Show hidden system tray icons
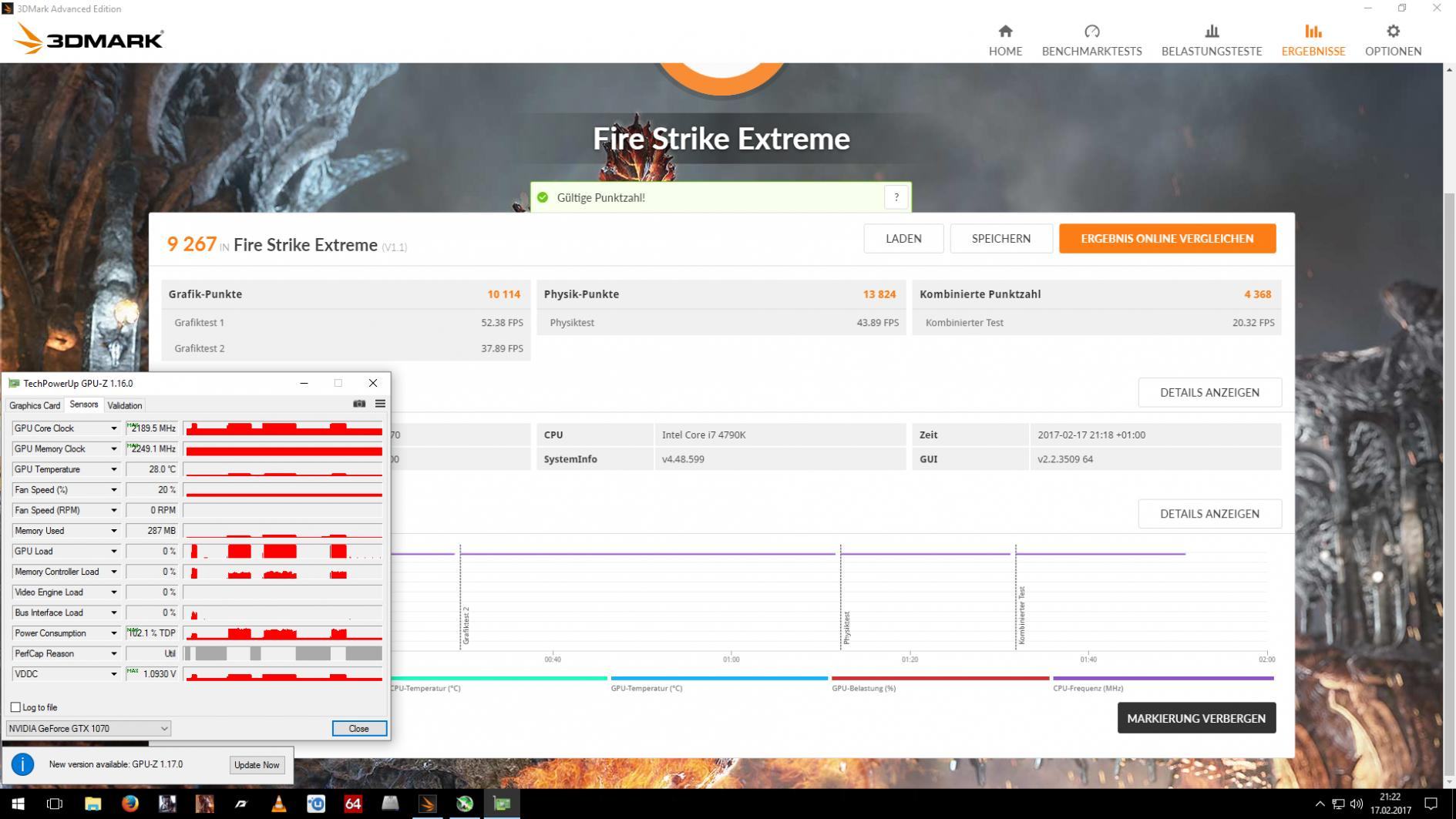This screenshot has height=819, width=1456. click(x=1320, y=804)
